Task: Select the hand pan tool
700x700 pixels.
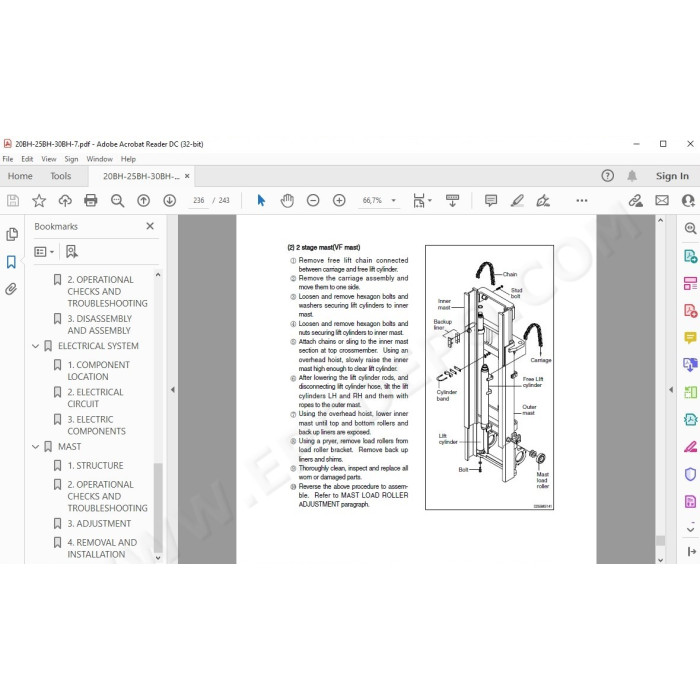Action: 287,200
